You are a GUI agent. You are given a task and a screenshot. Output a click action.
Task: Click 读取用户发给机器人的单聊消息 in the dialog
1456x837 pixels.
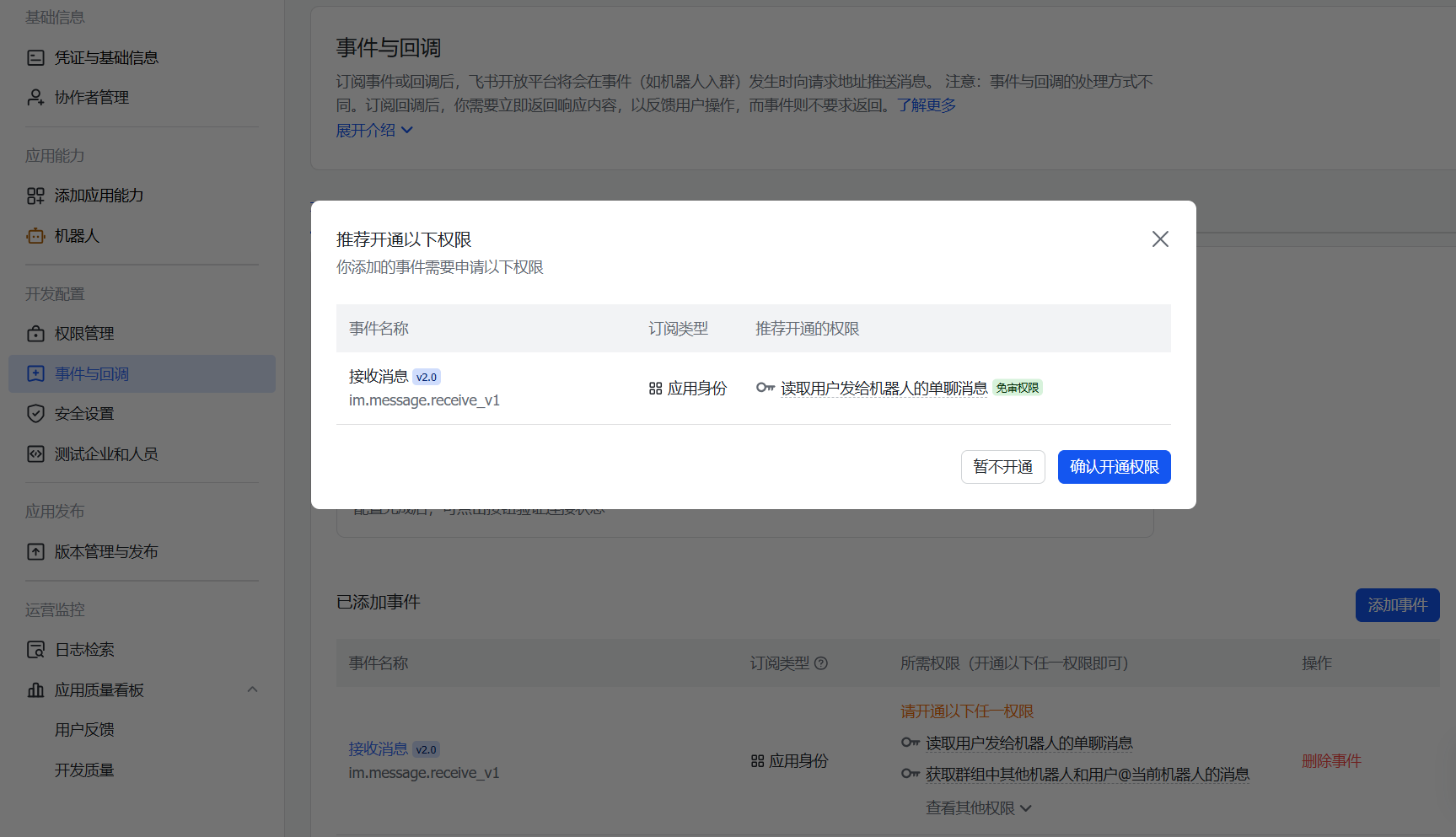coord(884,389)
